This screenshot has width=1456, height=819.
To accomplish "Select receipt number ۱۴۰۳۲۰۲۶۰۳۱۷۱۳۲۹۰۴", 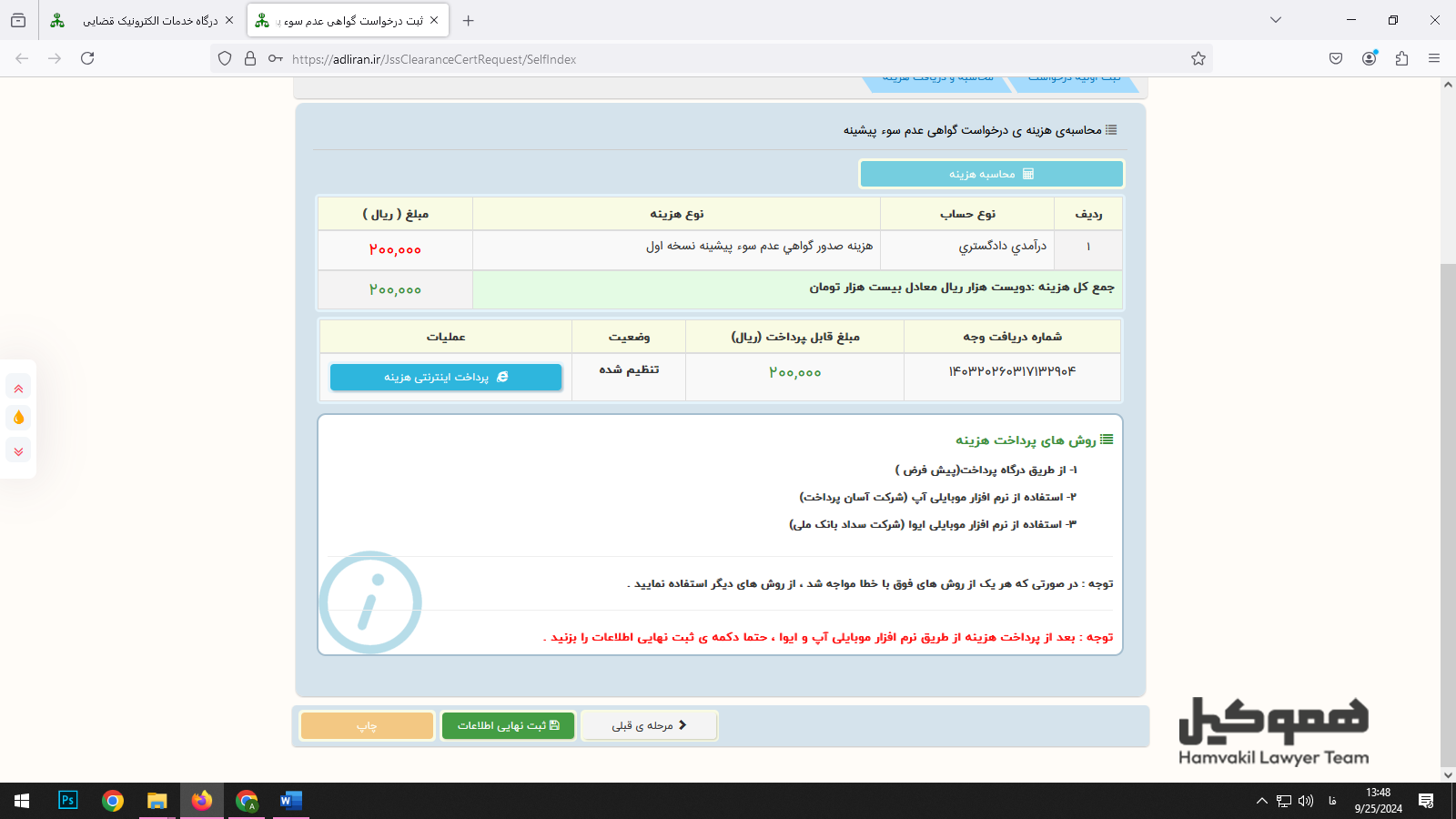I will (1012, 371).
